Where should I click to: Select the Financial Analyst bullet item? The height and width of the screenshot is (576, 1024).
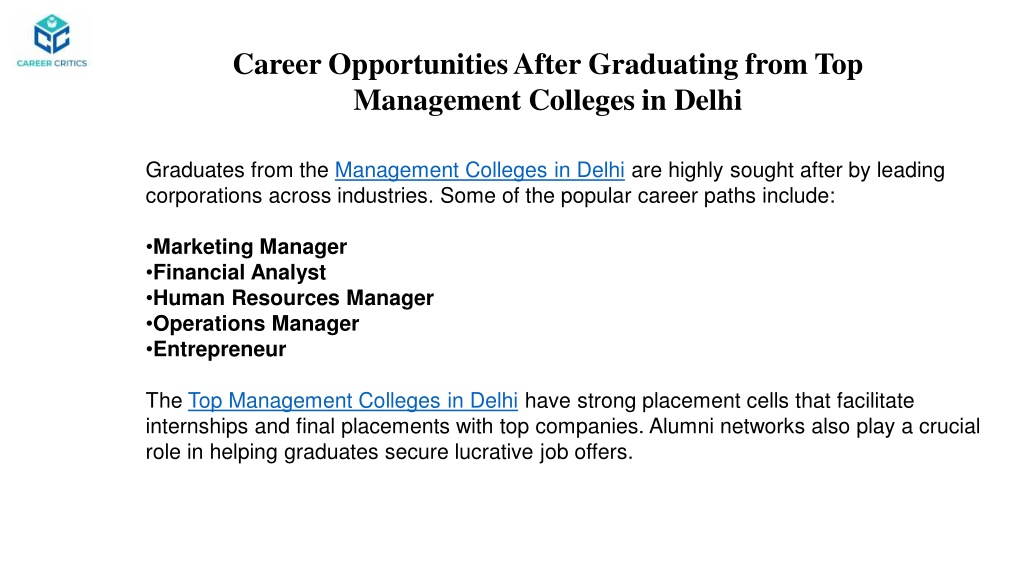[x=236, y=272]
